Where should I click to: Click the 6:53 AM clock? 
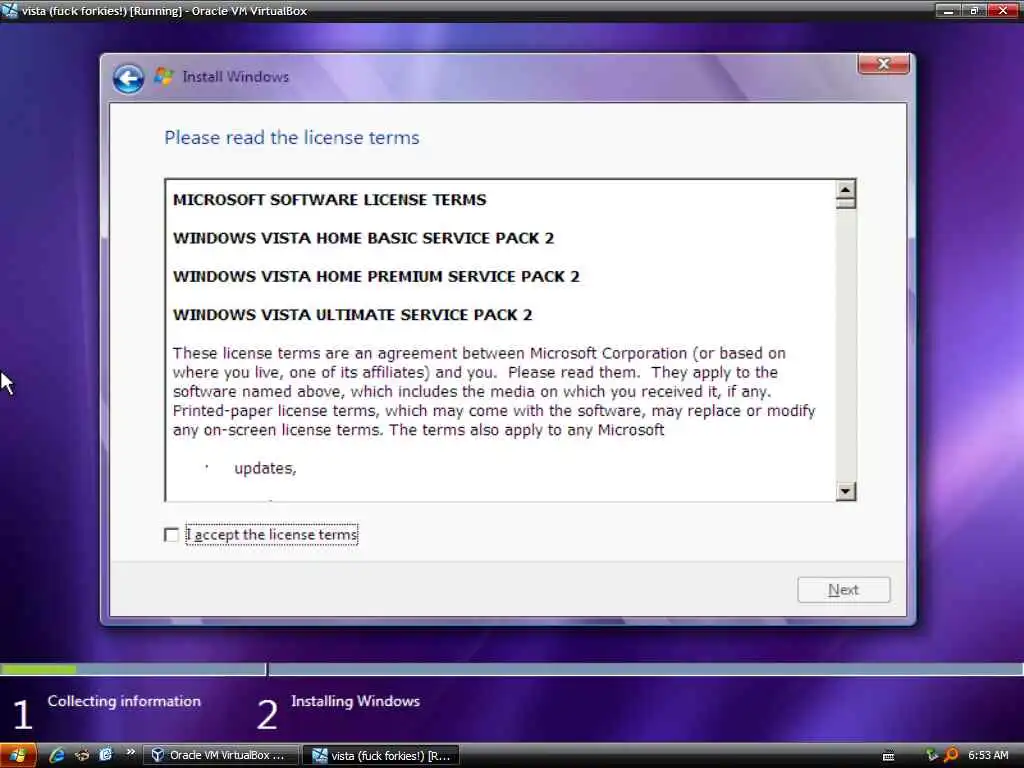tap(988, 756)
